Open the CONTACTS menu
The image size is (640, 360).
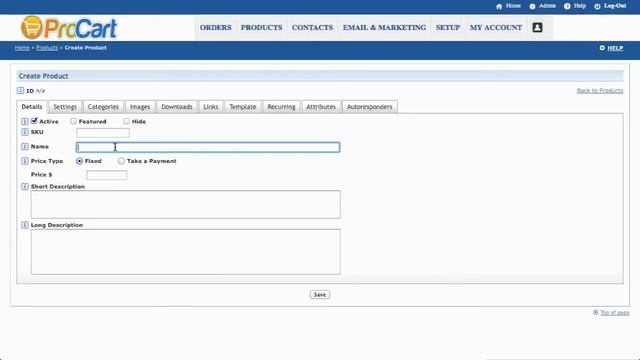tap(312, 28)
